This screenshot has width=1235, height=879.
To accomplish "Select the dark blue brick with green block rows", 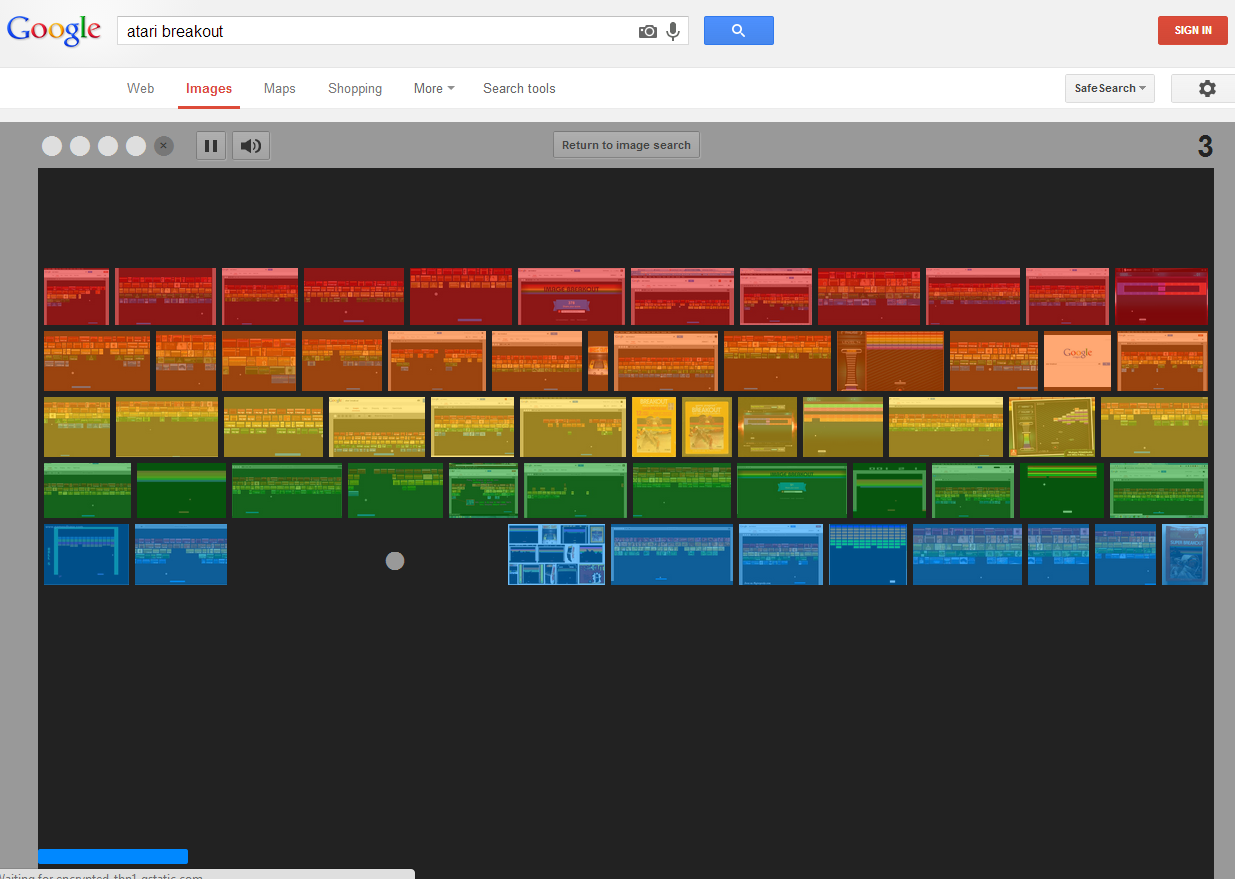I will tap(868, 554).
